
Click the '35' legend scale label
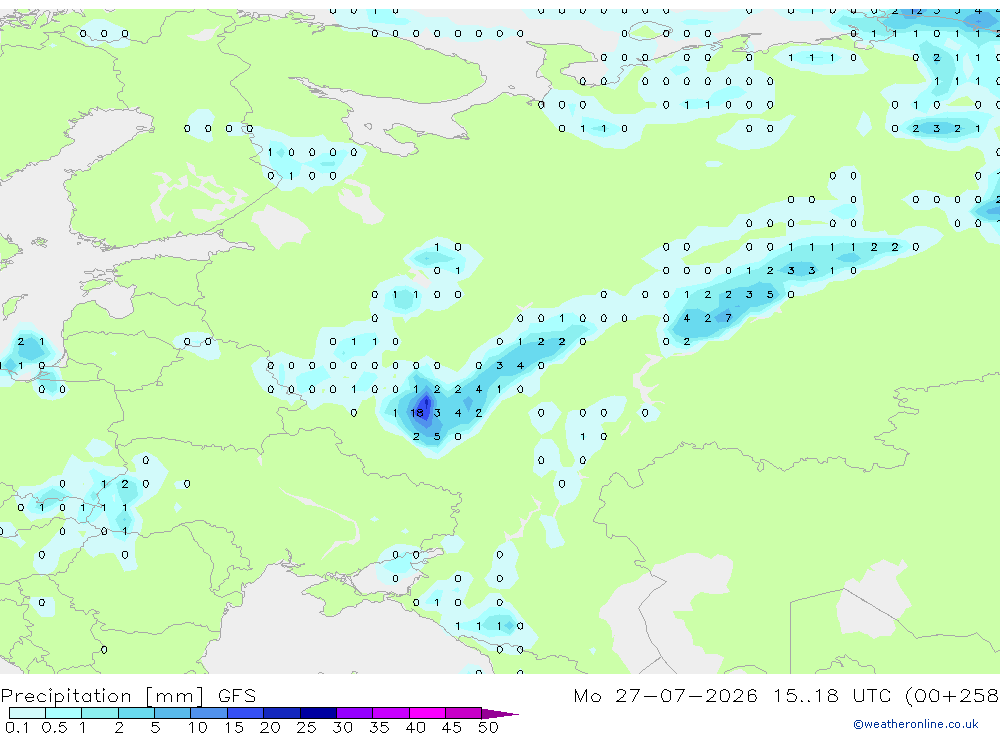pyautogui.click(x=379, y=727)
